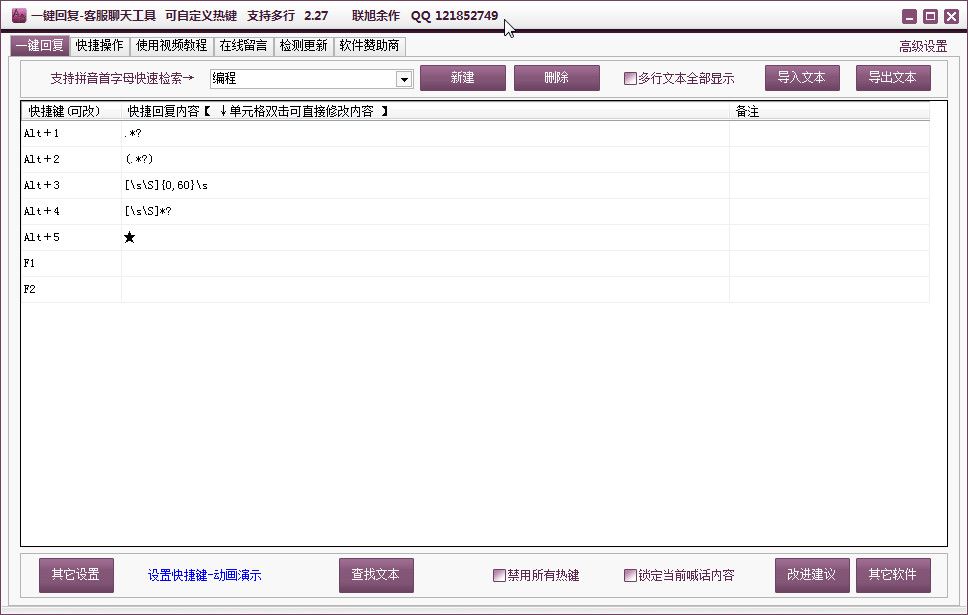This screenshot has width=968, height=615.
Task: Open 设置快捷键-动画演示 link
Action: point(204,575)
